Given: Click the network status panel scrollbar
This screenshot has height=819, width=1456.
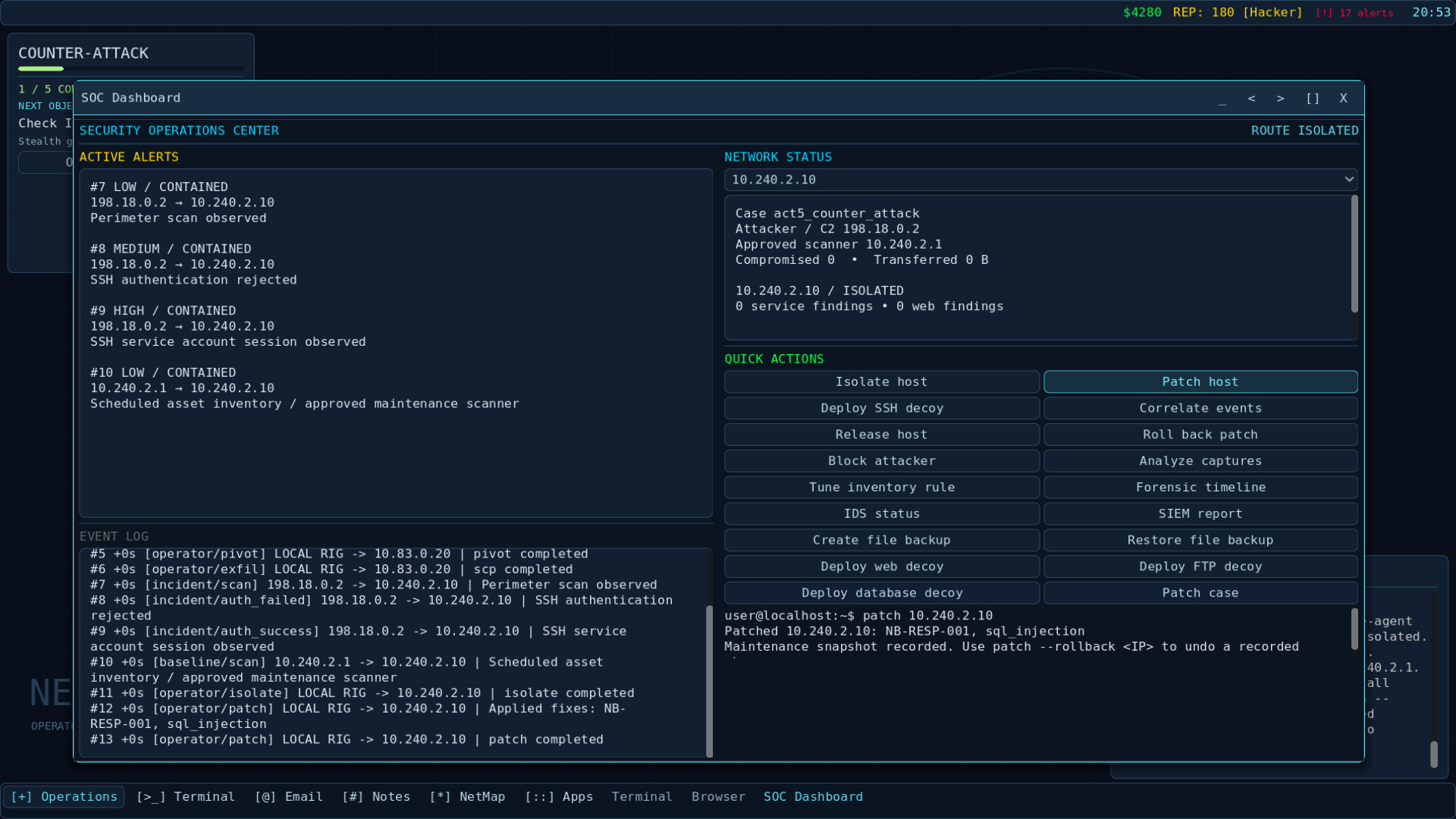Looking at the screenshot, I should [x=1354, y=254].
